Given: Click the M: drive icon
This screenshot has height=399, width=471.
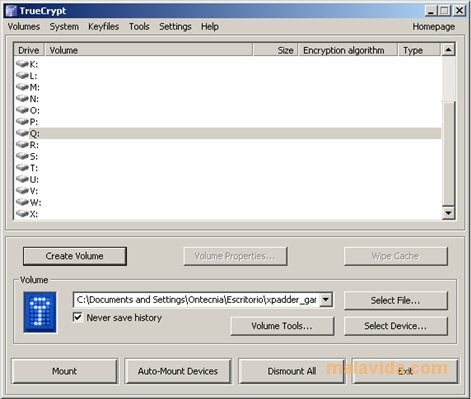Looking at the screenshot, I should (x=22, y=87).
